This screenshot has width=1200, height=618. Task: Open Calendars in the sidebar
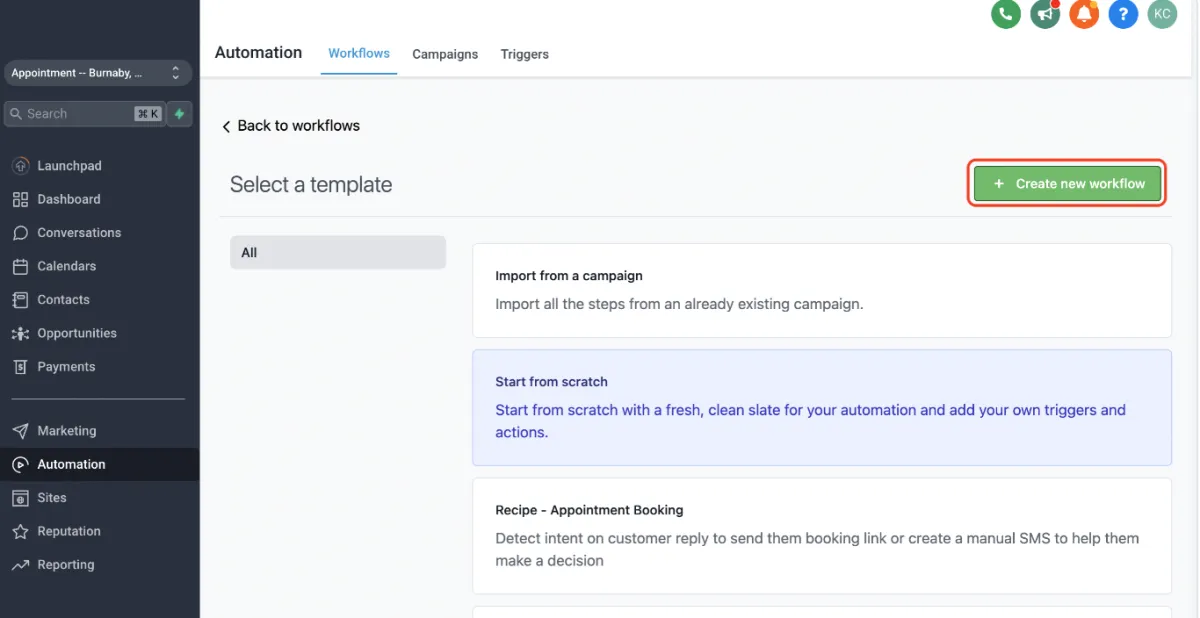click(x=66, y=266)
